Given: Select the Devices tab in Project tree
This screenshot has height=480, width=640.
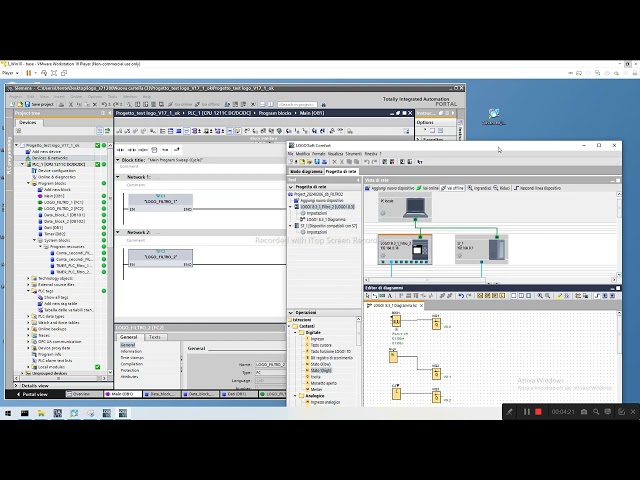Looking at the screenshot, I should [x=28, y=122].
